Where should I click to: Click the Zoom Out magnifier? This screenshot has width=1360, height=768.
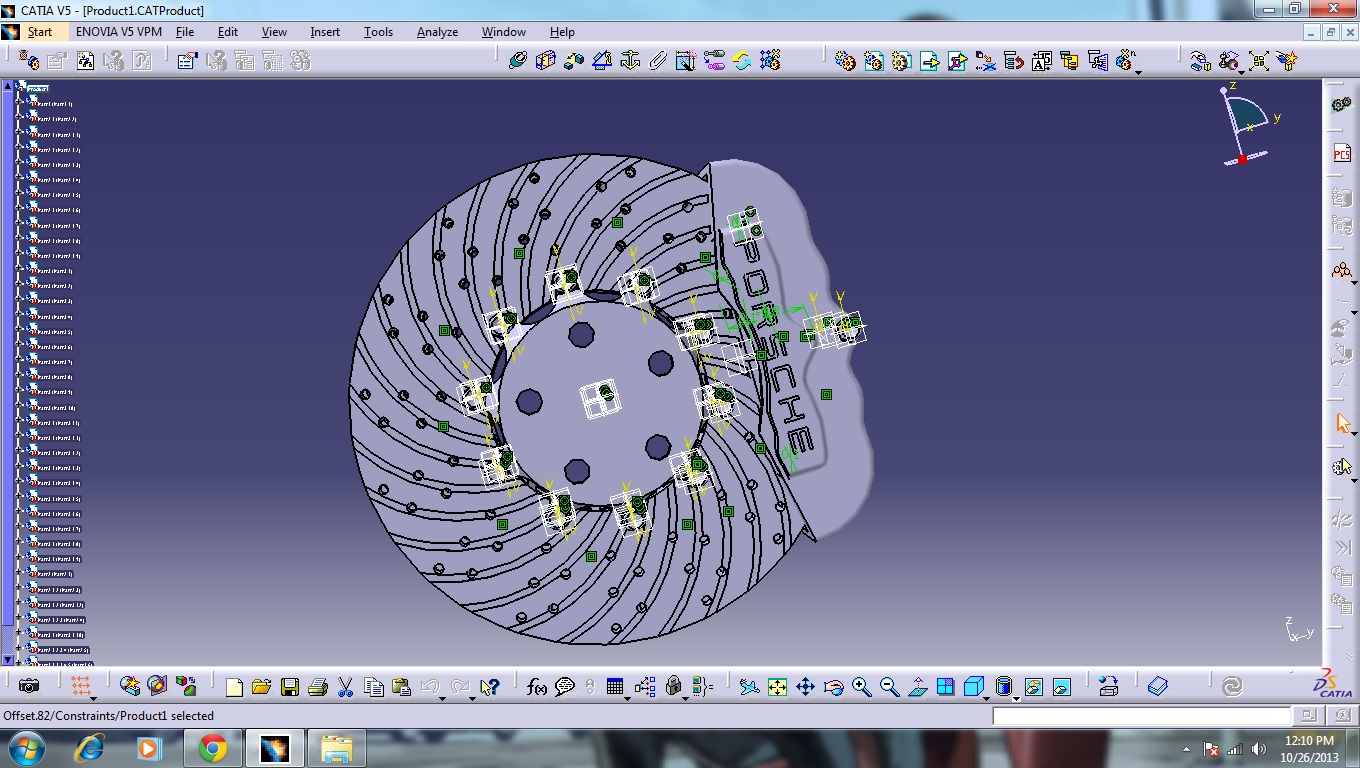point(889,687)
